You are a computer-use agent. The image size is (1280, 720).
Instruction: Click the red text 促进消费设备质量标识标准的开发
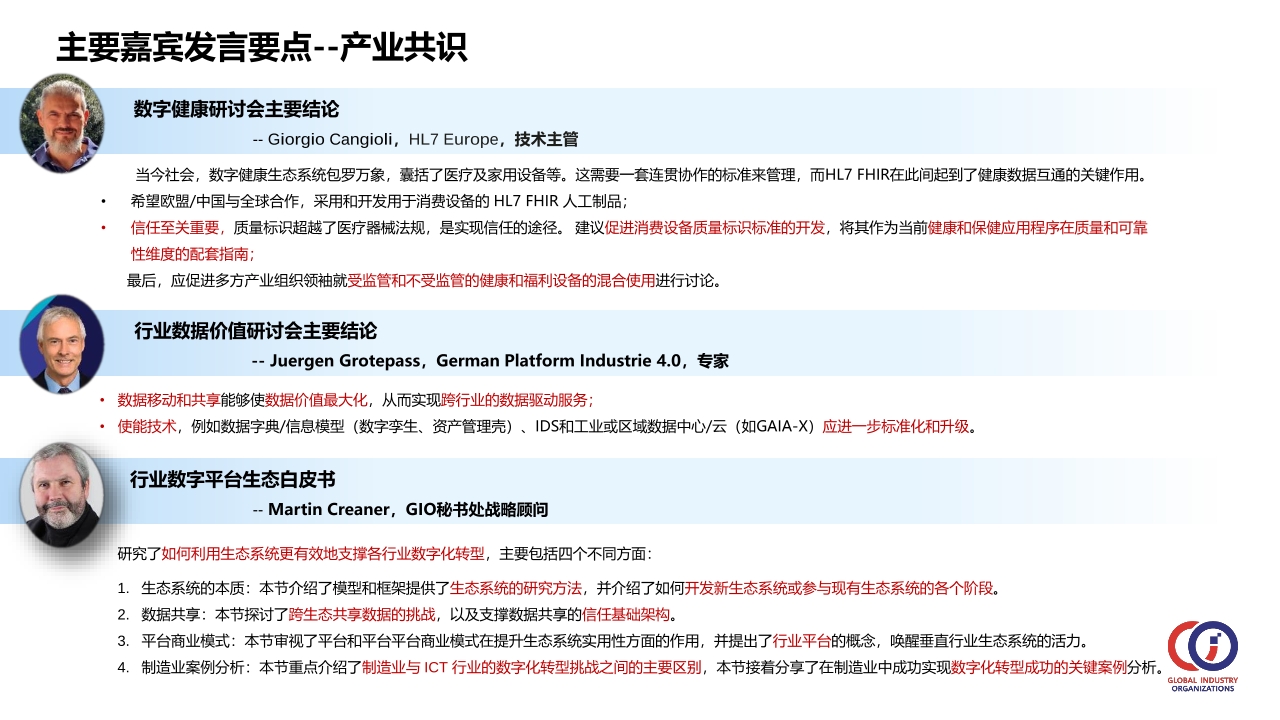(716, 227)
